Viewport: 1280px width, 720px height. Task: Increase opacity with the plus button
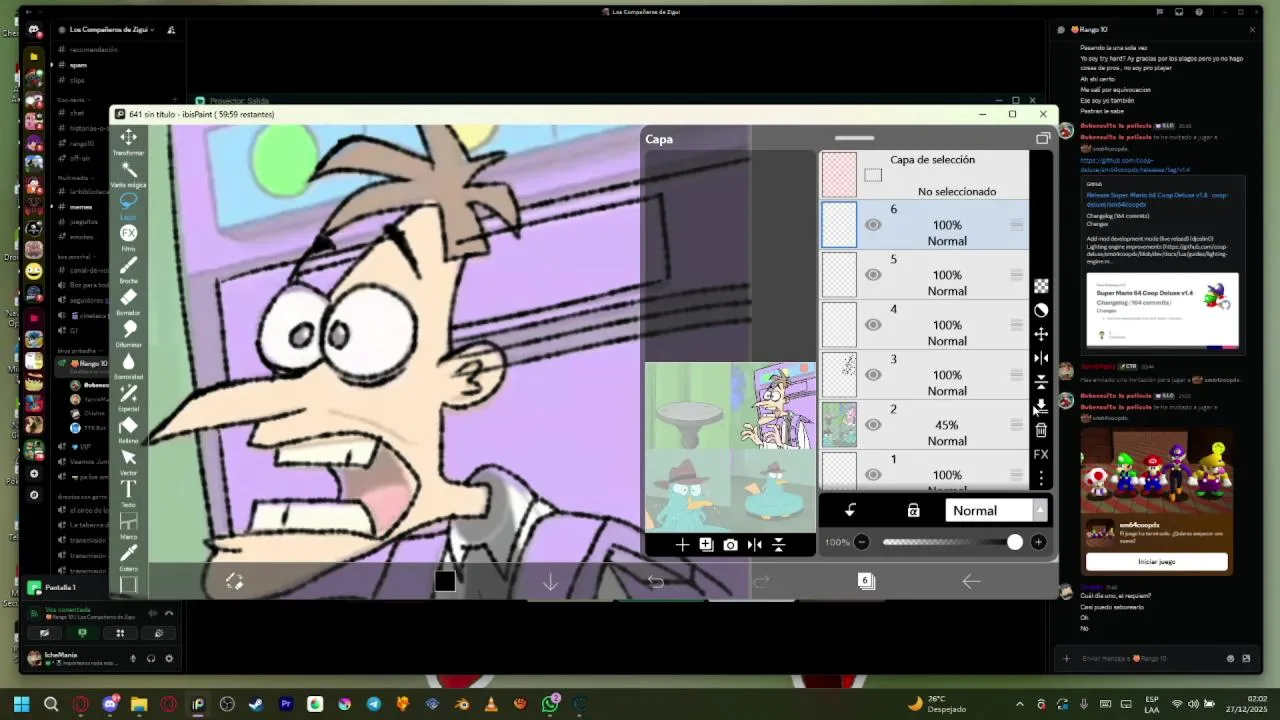(x=1038, y=542)
